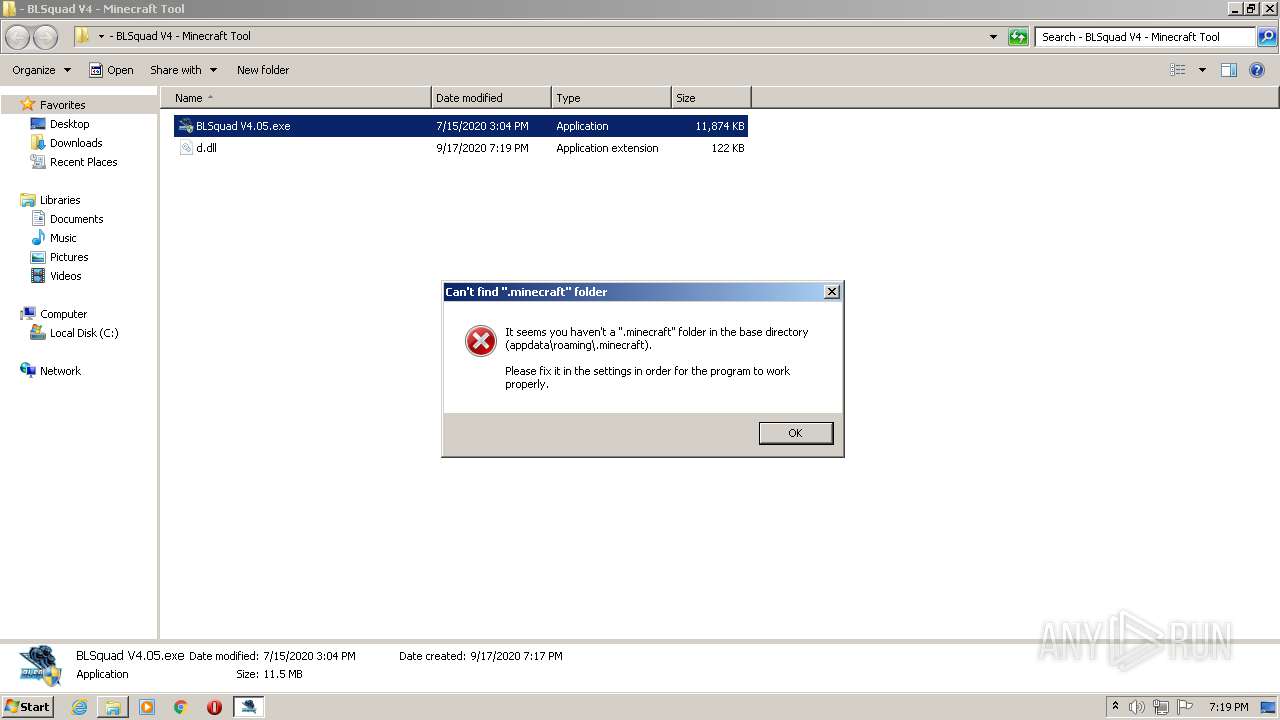
Task: Open Local Disk (C:)
Action: click(84, 333)
